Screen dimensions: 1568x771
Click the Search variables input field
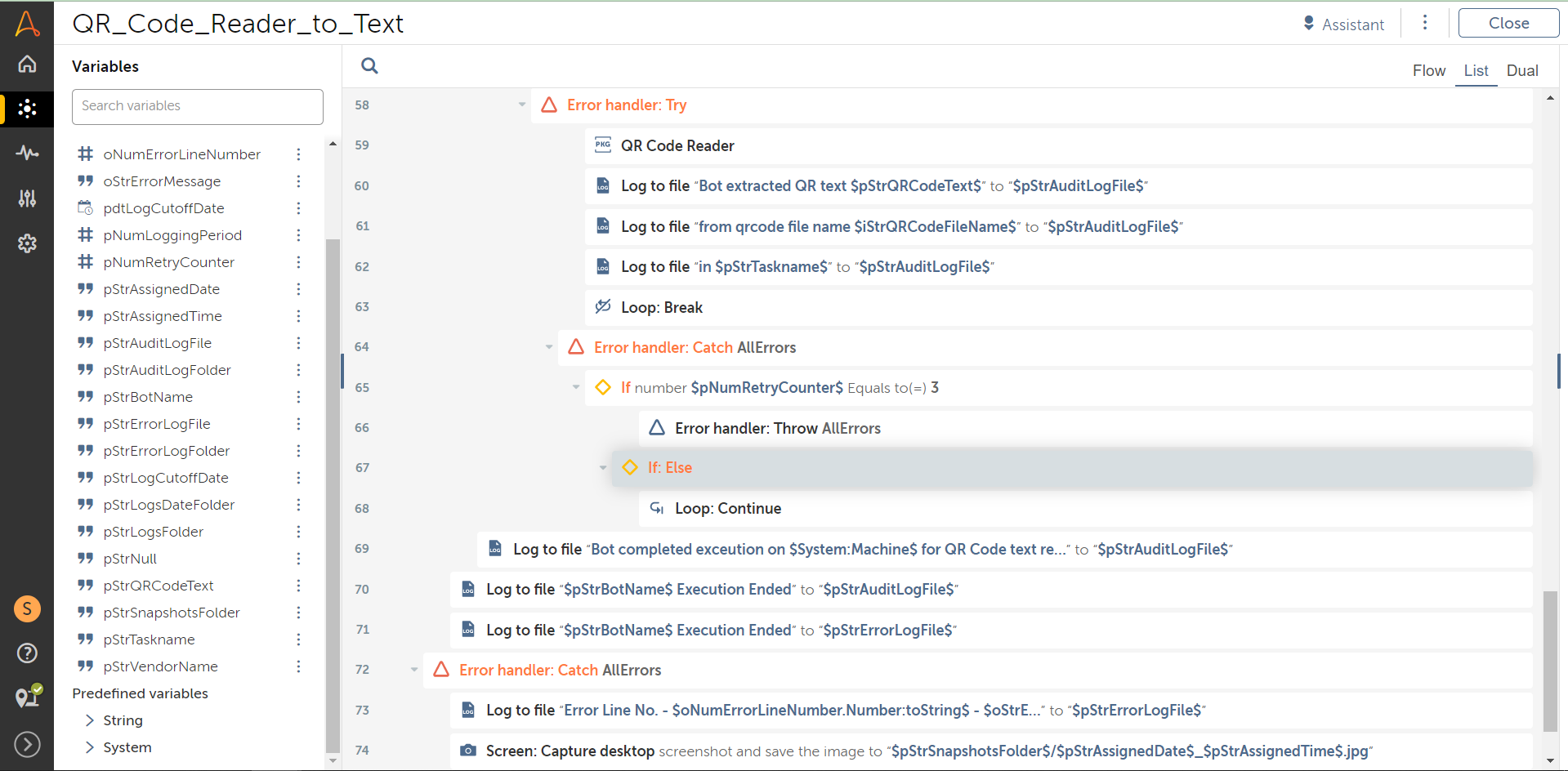(x=198, y=106)
